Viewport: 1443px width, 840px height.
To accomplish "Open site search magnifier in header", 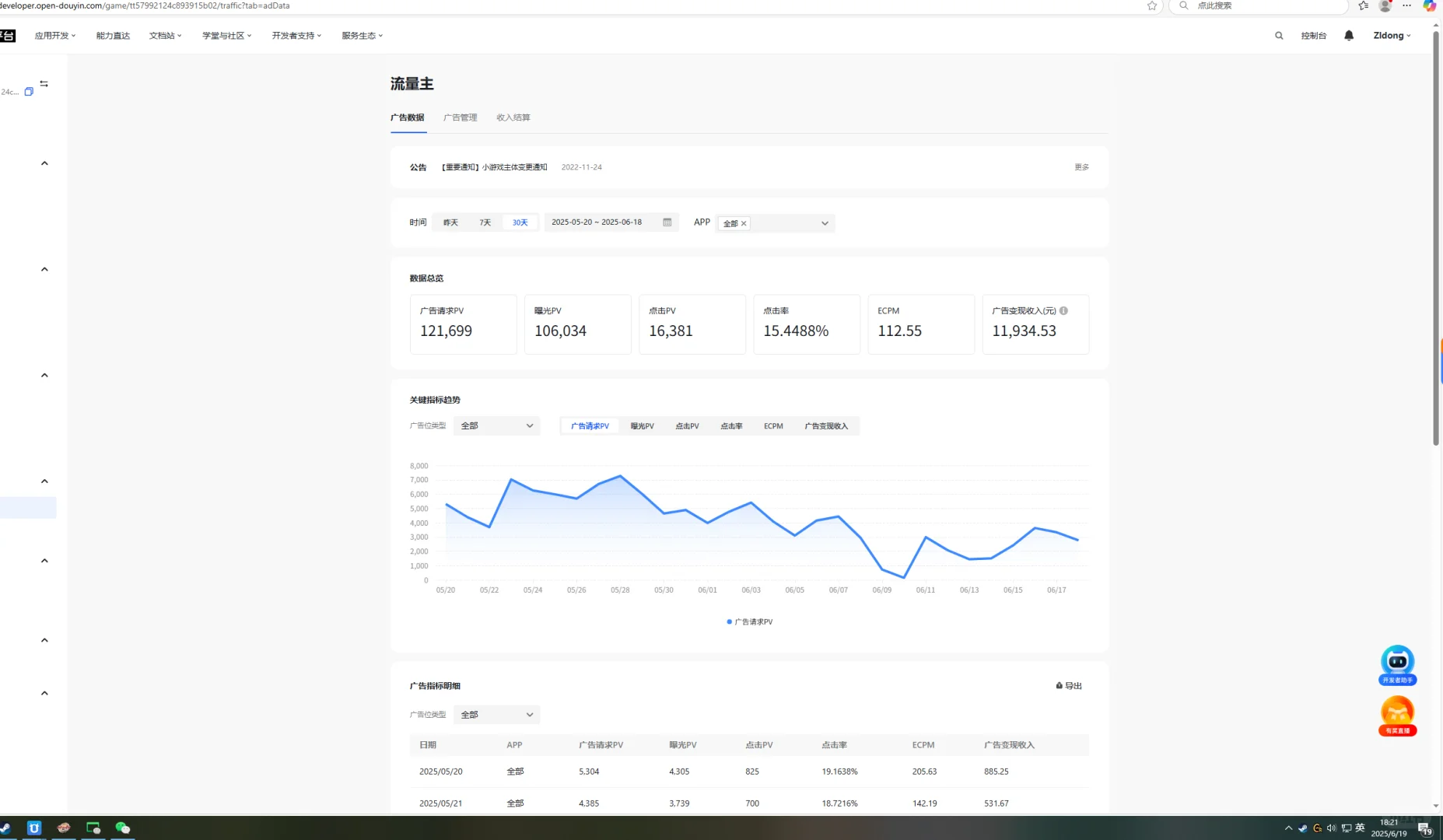I will tap(1279, 36).
